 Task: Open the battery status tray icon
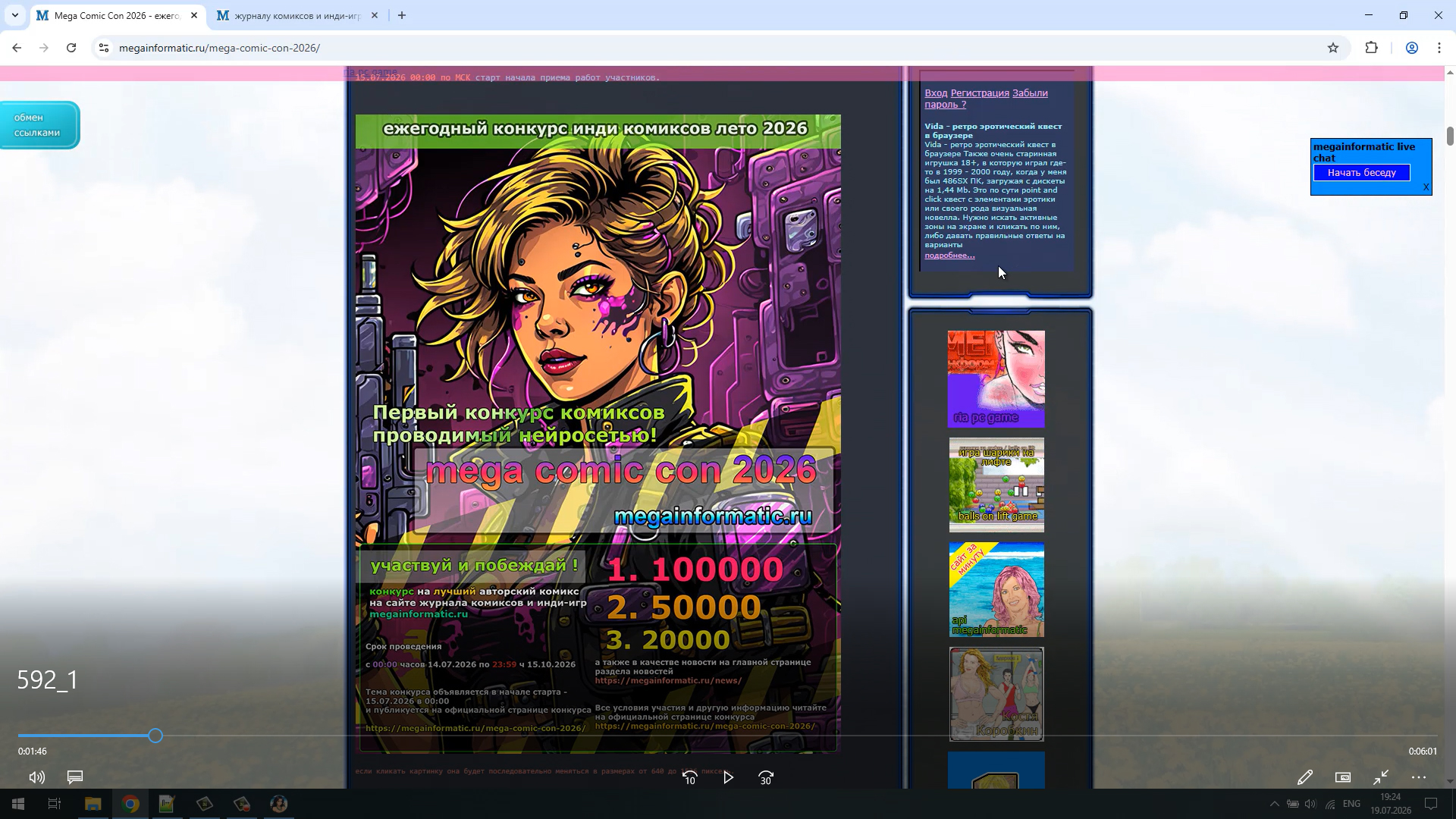(x=1293, y=804)
